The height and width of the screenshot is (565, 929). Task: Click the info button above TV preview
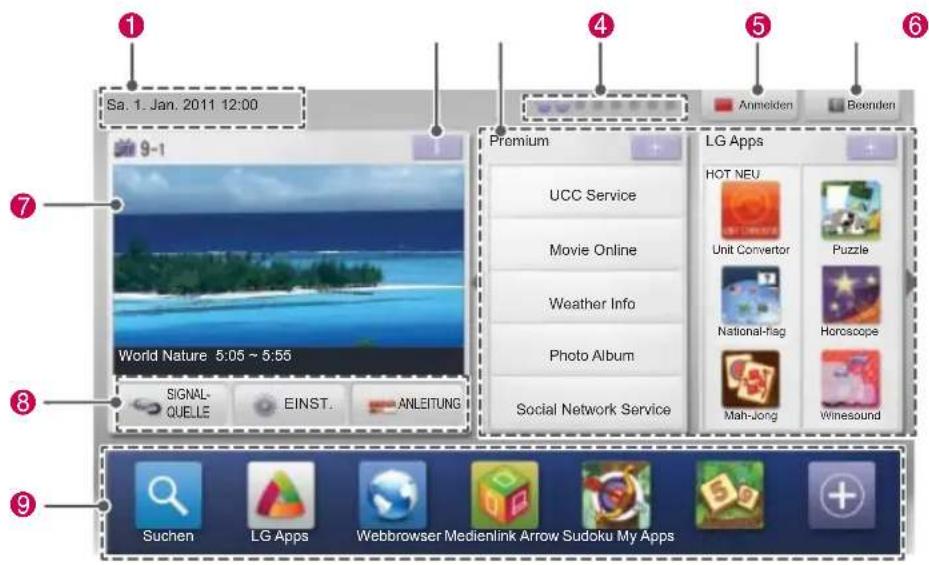click(437, 148)
